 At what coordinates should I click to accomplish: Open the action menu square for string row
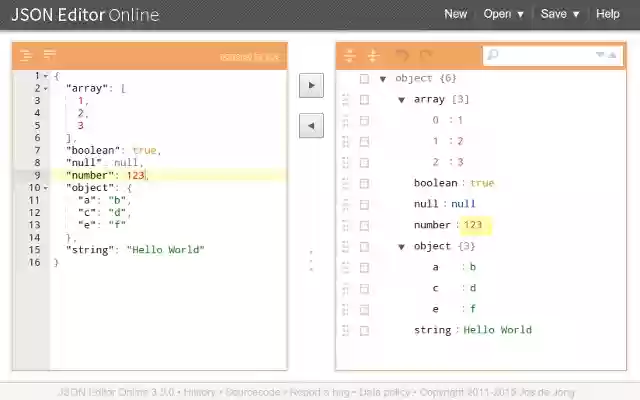[x=364, y=330]
